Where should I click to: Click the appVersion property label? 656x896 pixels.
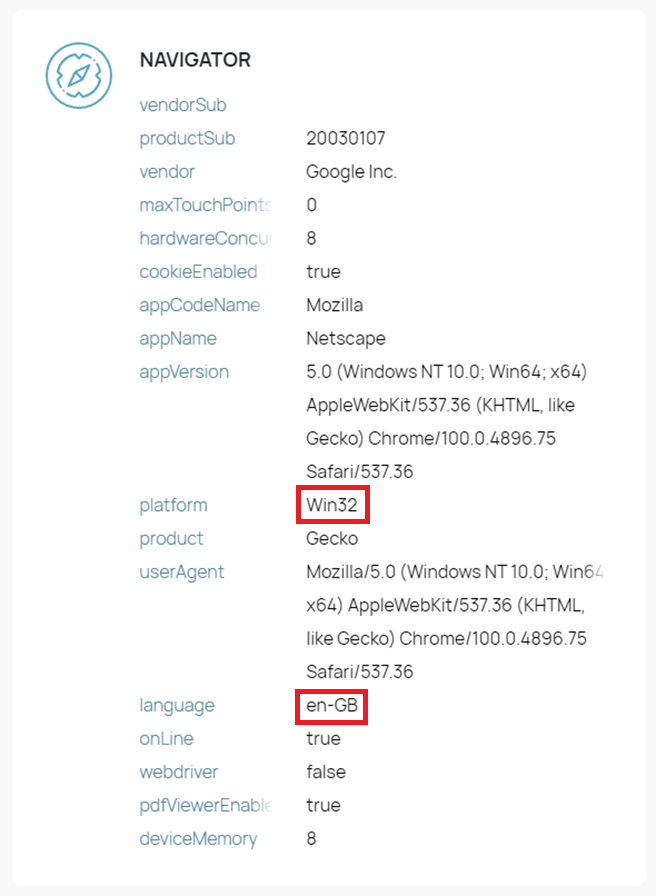184,372
